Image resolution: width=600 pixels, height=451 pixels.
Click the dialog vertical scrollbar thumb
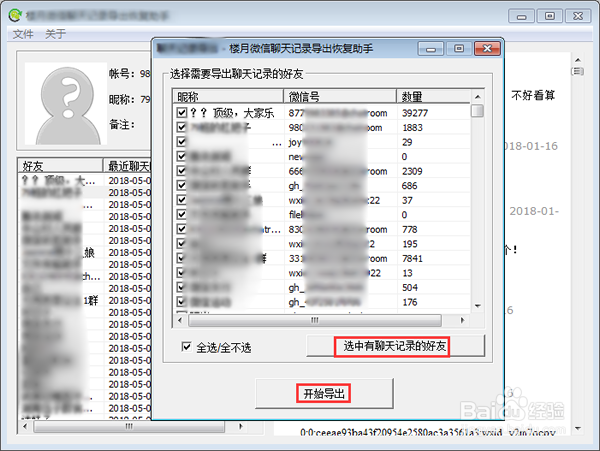478,111
